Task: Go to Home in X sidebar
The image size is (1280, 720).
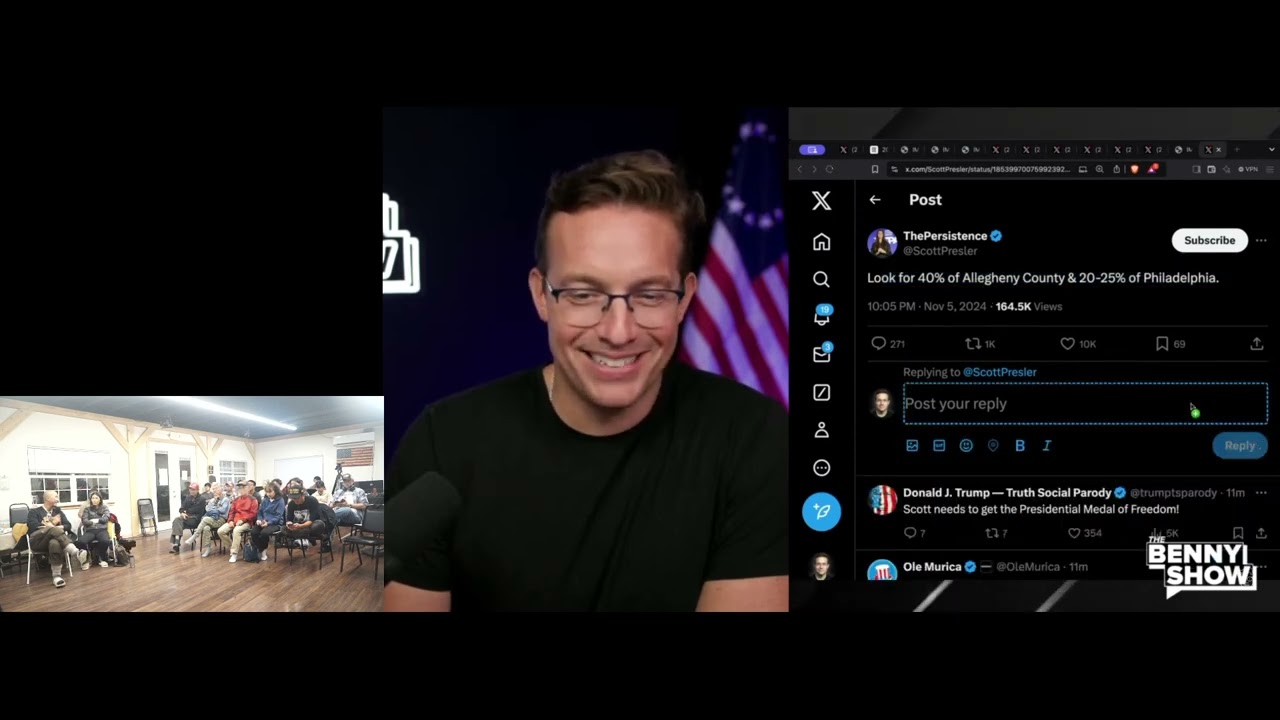Action: click(x=821, y=242)
